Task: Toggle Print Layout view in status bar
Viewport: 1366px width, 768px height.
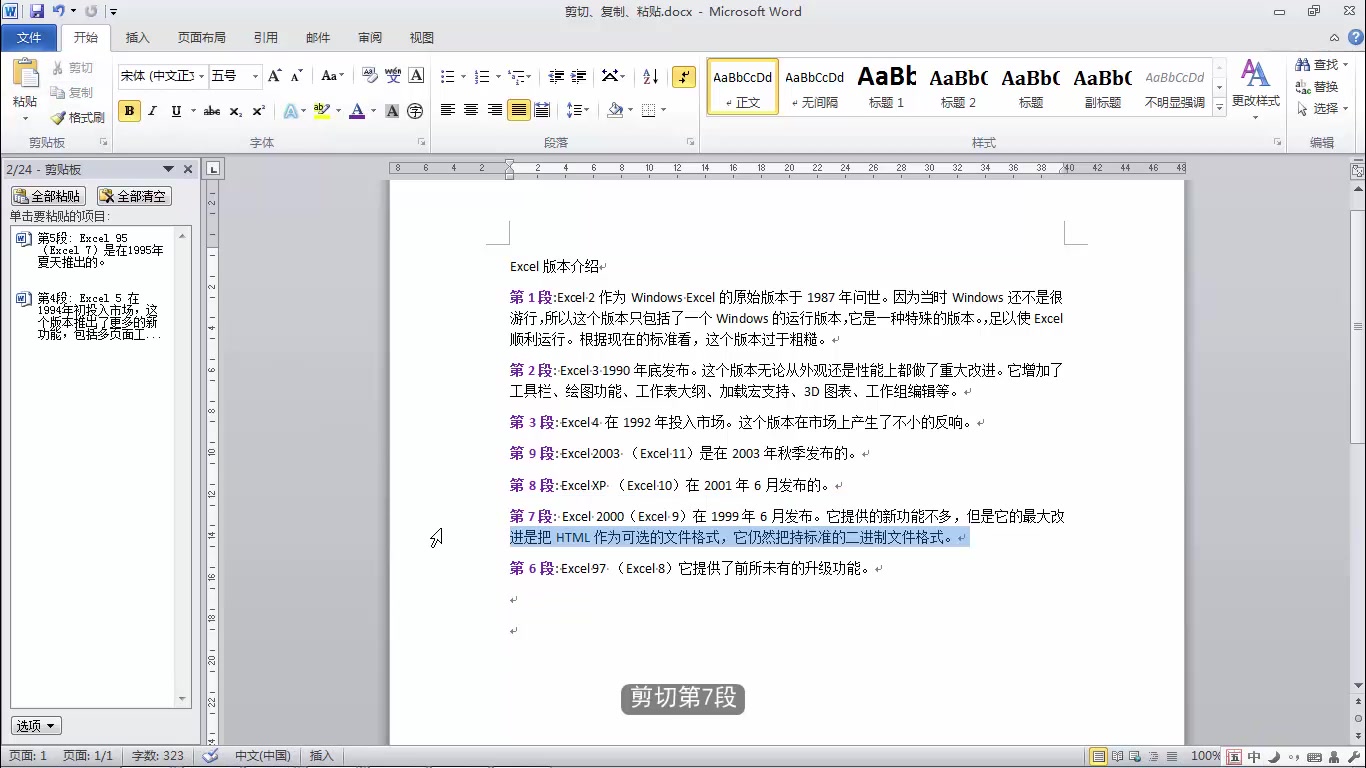Action: tap(1099, 756)
